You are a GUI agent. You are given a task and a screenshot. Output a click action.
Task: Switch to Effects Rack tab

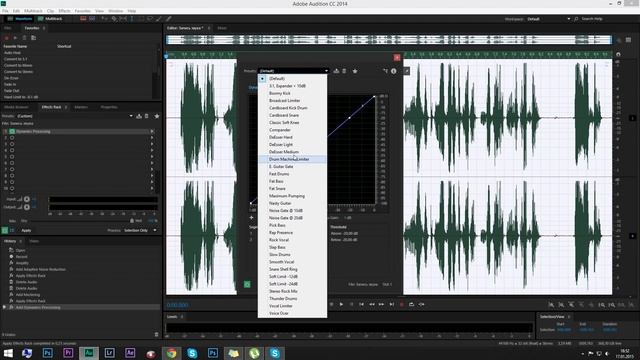[51, 107]
